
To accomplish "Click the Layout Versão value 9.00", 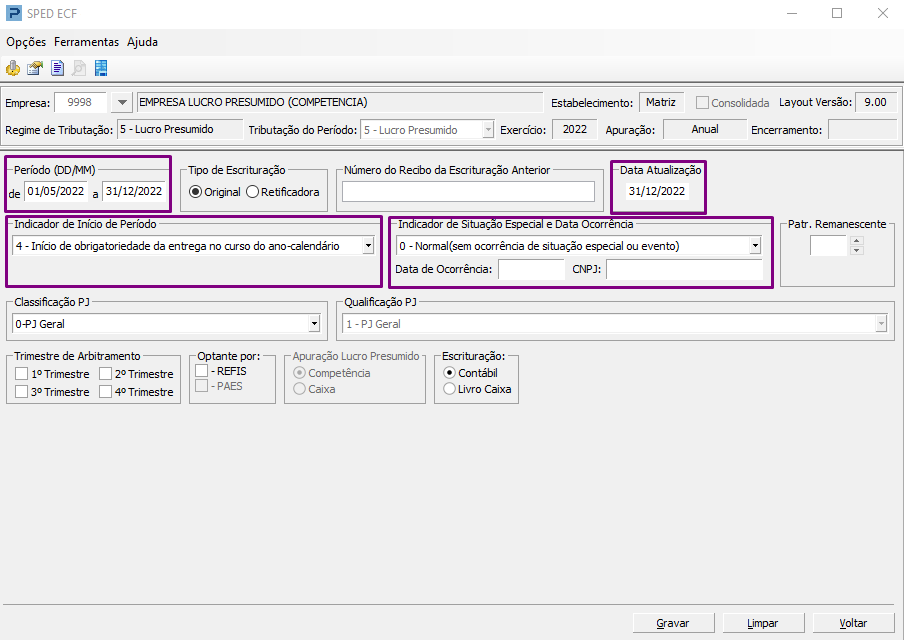I will pyautogui.click(x=876, y=103).
